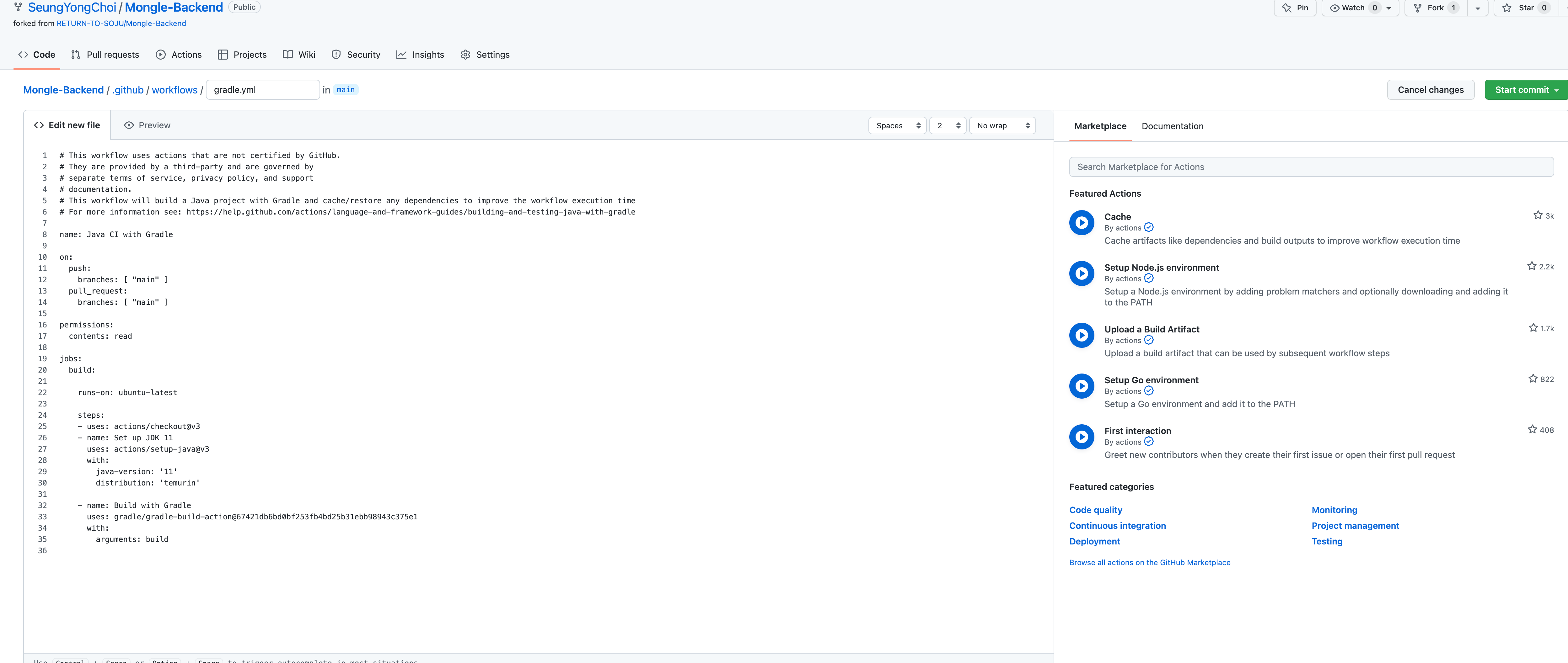Click the Setup Node.js environment icon

(1082, 274)
